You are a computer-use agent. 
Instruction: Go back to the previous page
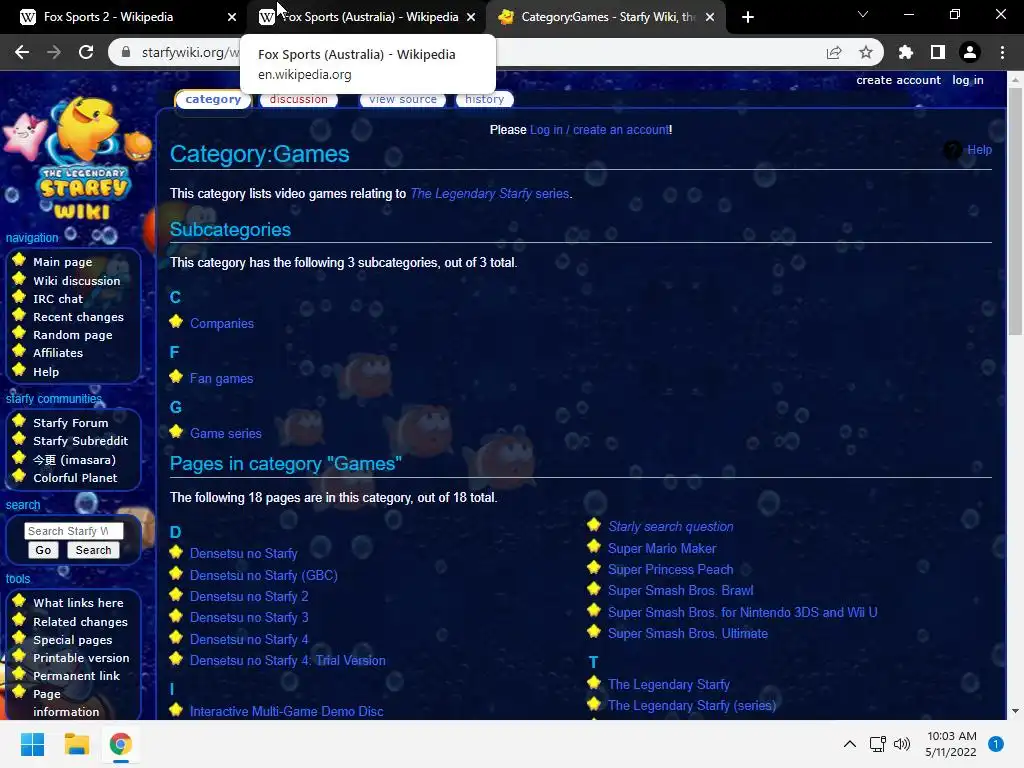[22, 52]
